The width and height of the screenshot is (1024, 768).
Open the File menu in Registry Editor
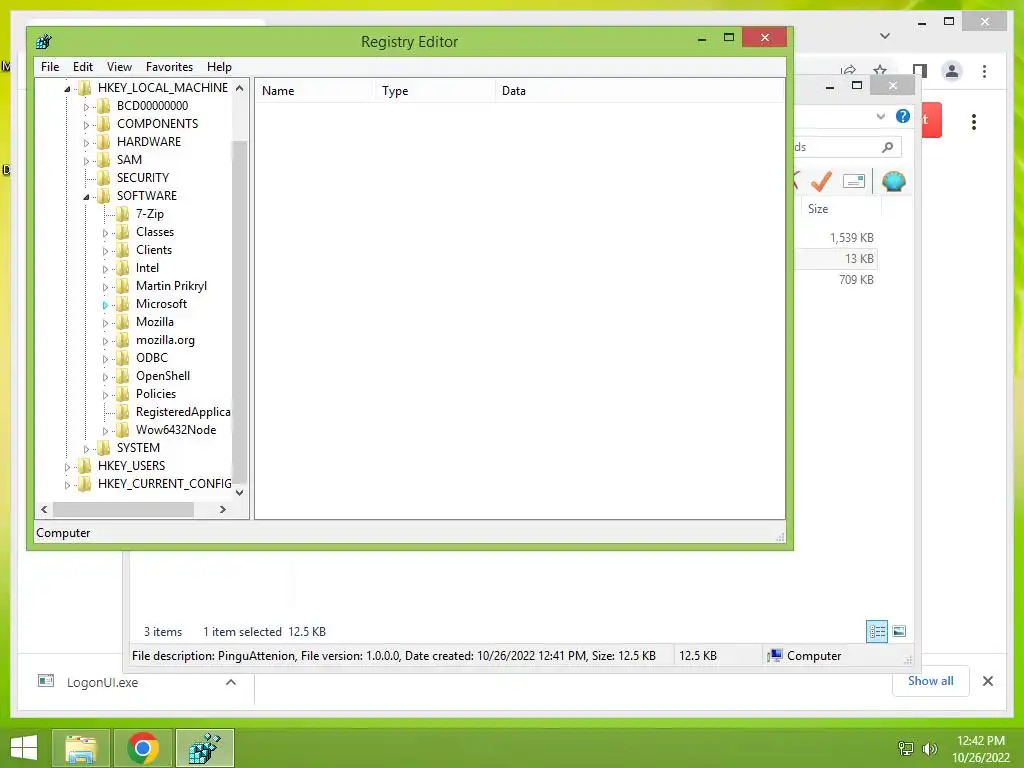click(50, 67)
